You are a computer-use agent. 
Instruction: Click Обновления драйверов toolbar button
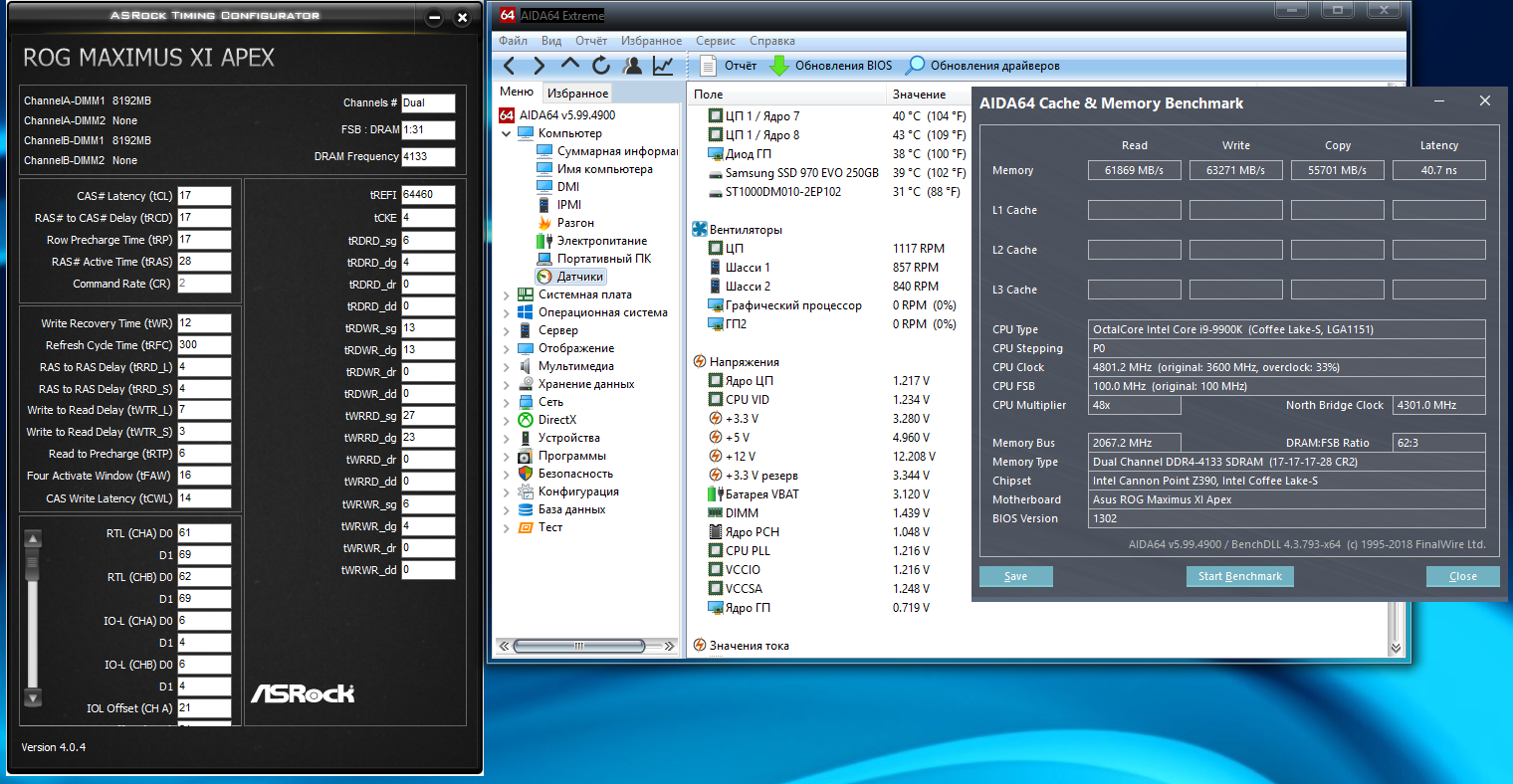tap(983, 66)
